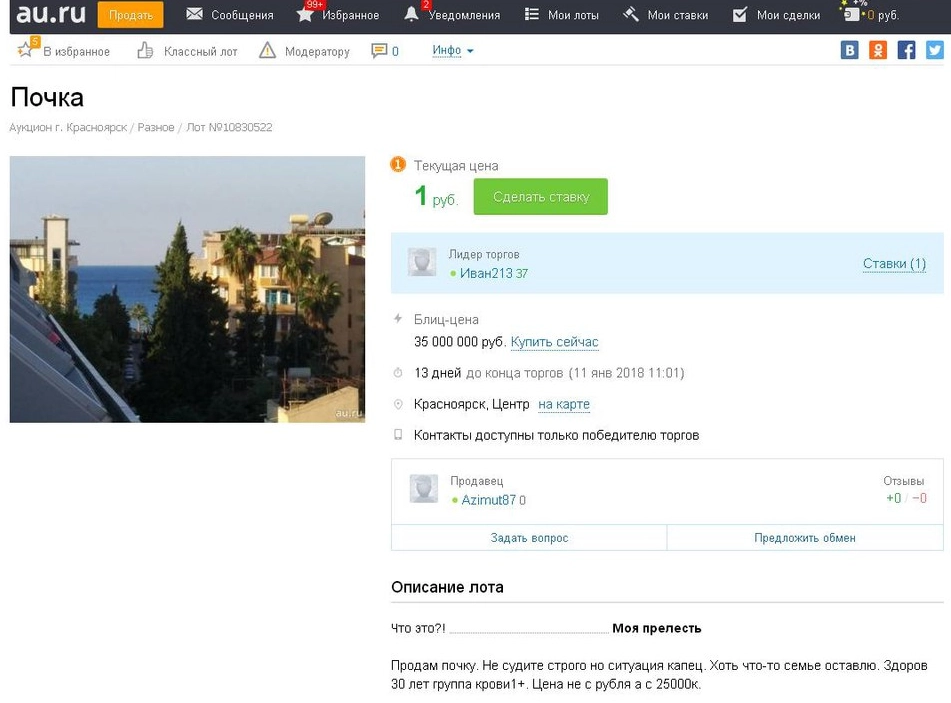The height and width of the screenshot is (703, 951).
Task: Share via Odnoklassniki icon
Action: coord(878,50)
